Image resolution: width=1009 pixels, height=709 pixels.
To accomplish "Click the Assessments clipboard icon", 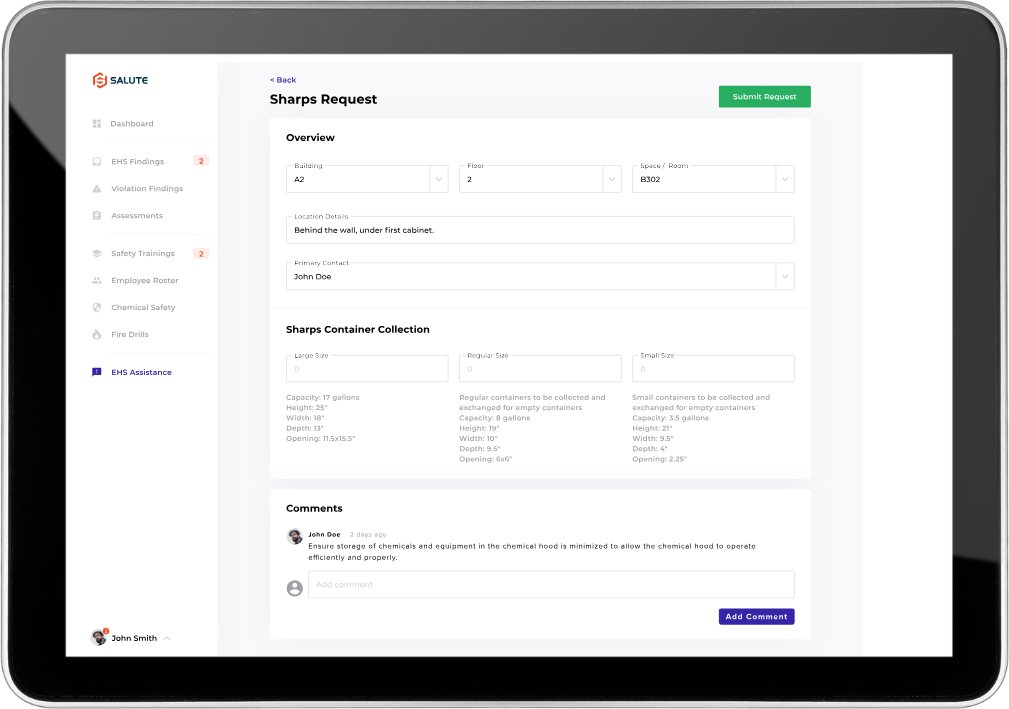I will (x=97, y=216).
